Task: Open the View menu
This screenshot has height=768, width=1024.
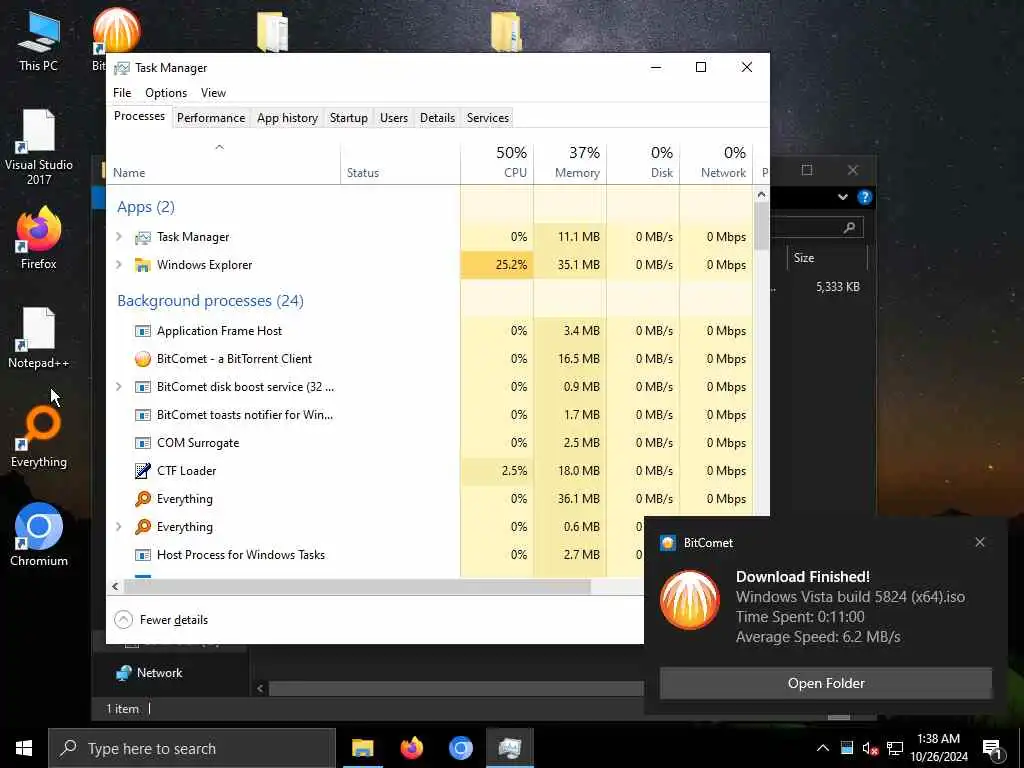Action: (x=213, y=93)
